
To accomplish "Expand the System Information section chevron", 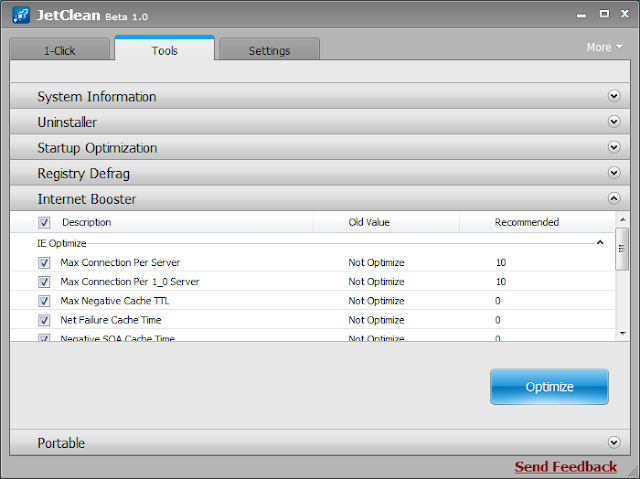I will click(614, 96).
